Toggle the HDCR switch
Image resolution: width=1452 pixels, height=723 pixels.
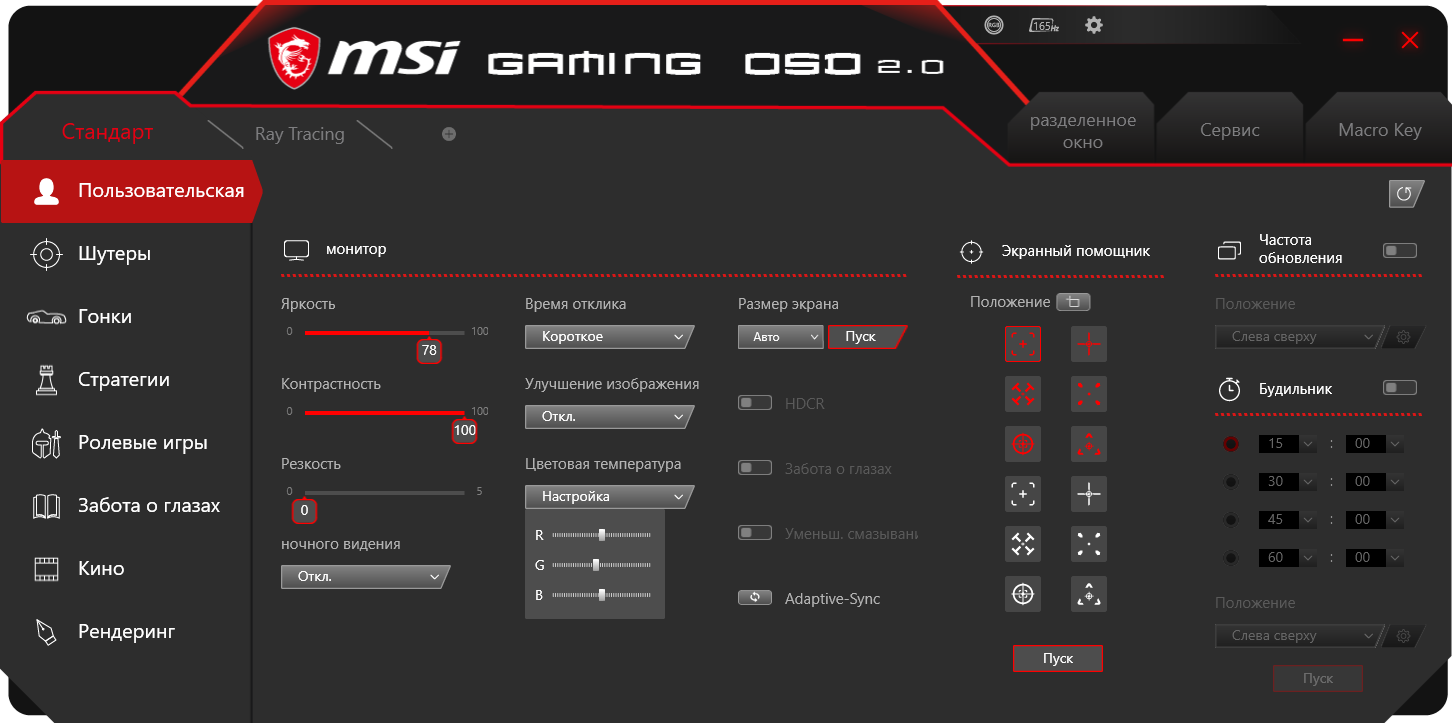pos(755,403)
